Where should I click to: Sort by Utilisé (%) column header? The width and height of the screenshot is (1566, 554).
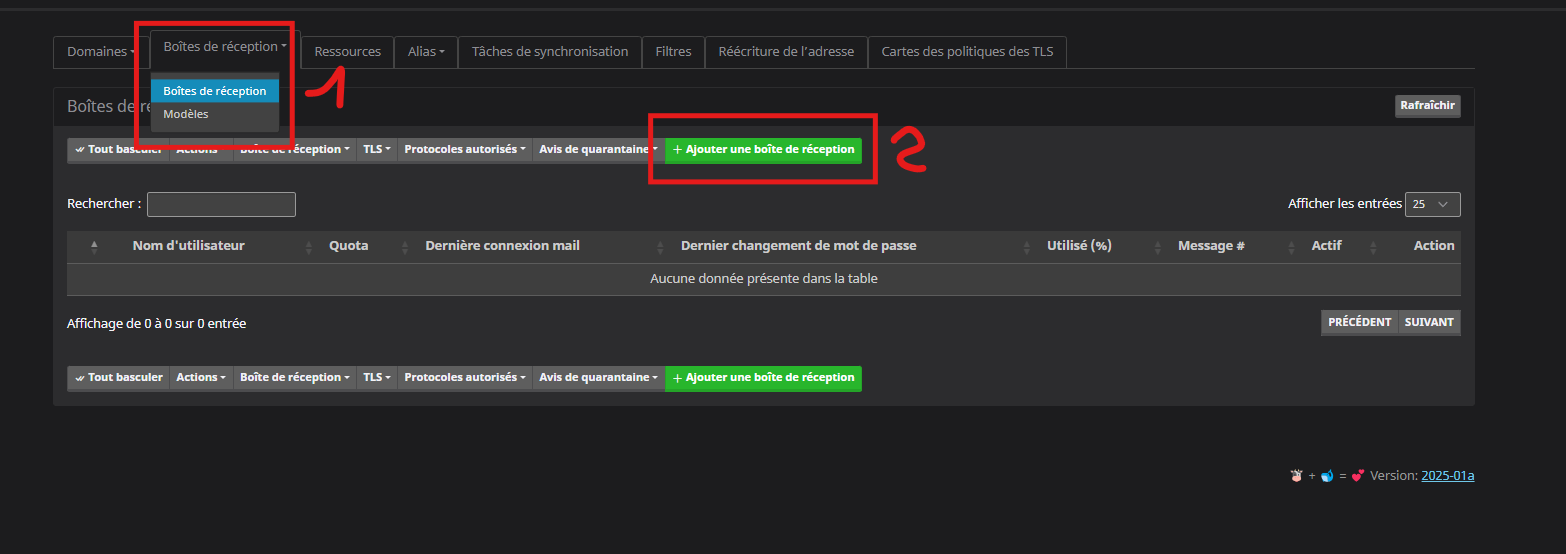[1079, 246]
